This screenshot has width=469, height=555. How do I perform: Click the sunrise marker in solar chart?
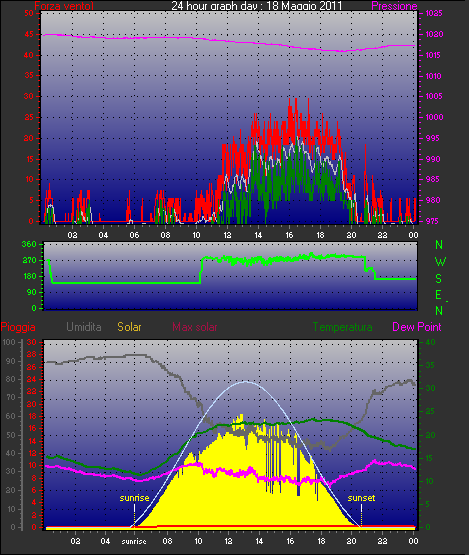[x=134, y=498]
